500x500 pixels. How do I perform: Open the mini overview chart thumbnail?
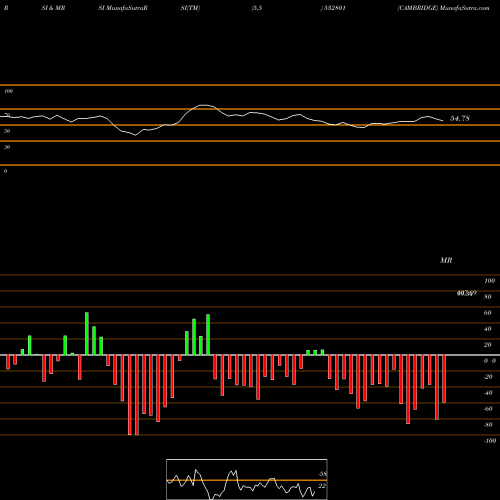tap(247, 479)
